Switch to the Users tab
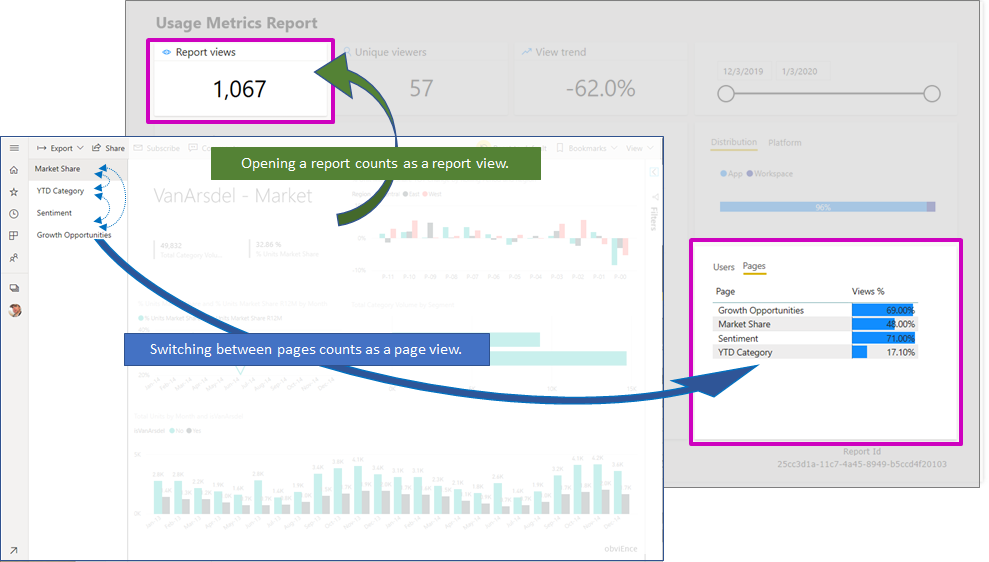This screenshot has height=562, width=989. point(723,267)
